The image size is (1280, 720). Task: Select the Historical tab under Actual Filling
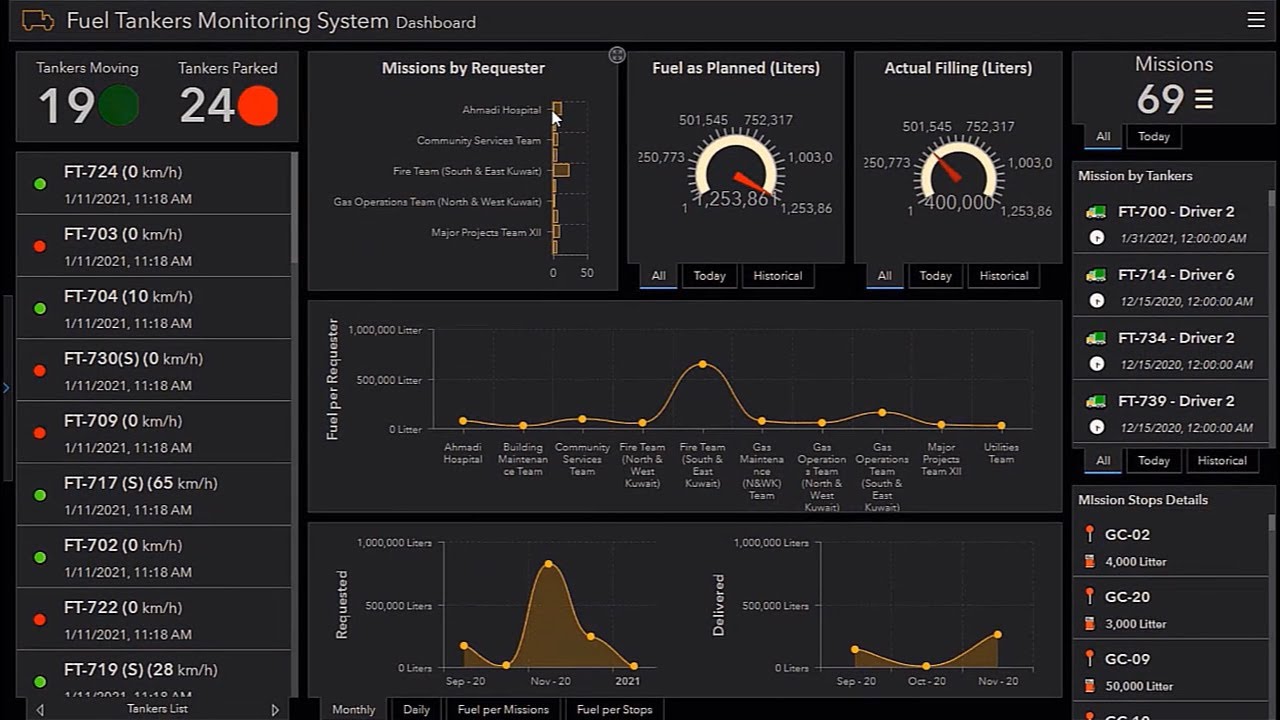click(x=1004, y=276)
